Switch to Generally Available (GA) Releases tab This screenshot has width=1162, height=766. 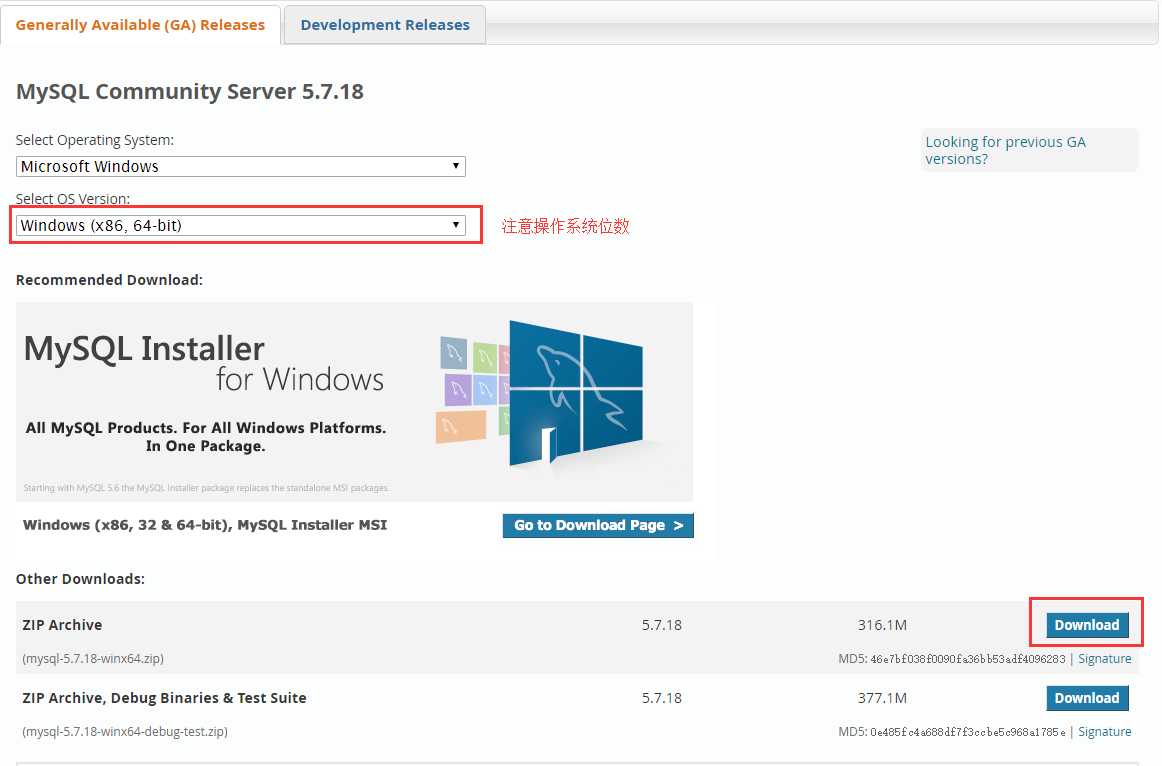pyautogui.click(x=140, y=25)
